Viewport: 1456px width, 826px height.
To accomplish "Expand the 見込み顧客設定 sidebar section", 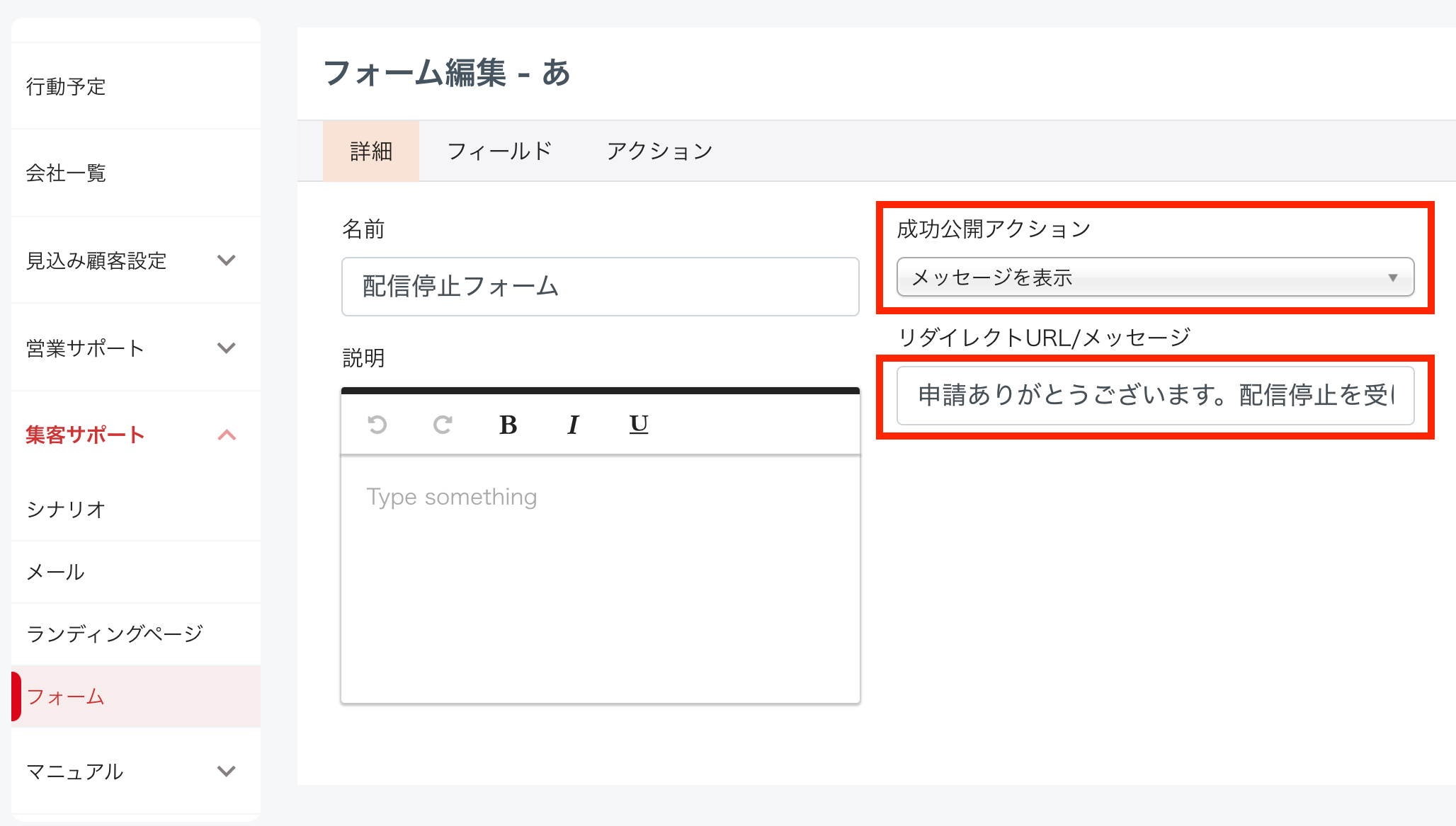I will pyautogui.click(x=226, y=260).
